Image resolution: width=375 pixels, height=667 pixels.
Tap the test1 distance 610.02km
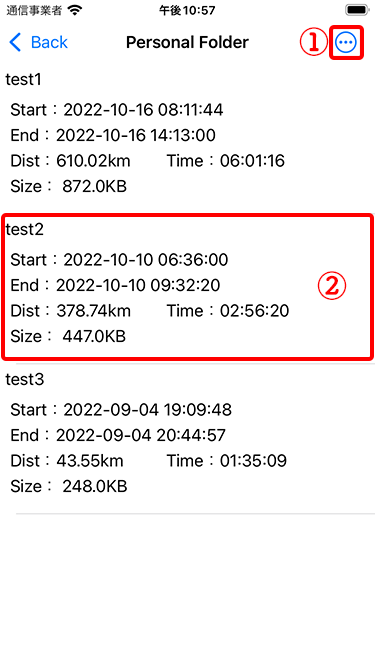93,161
